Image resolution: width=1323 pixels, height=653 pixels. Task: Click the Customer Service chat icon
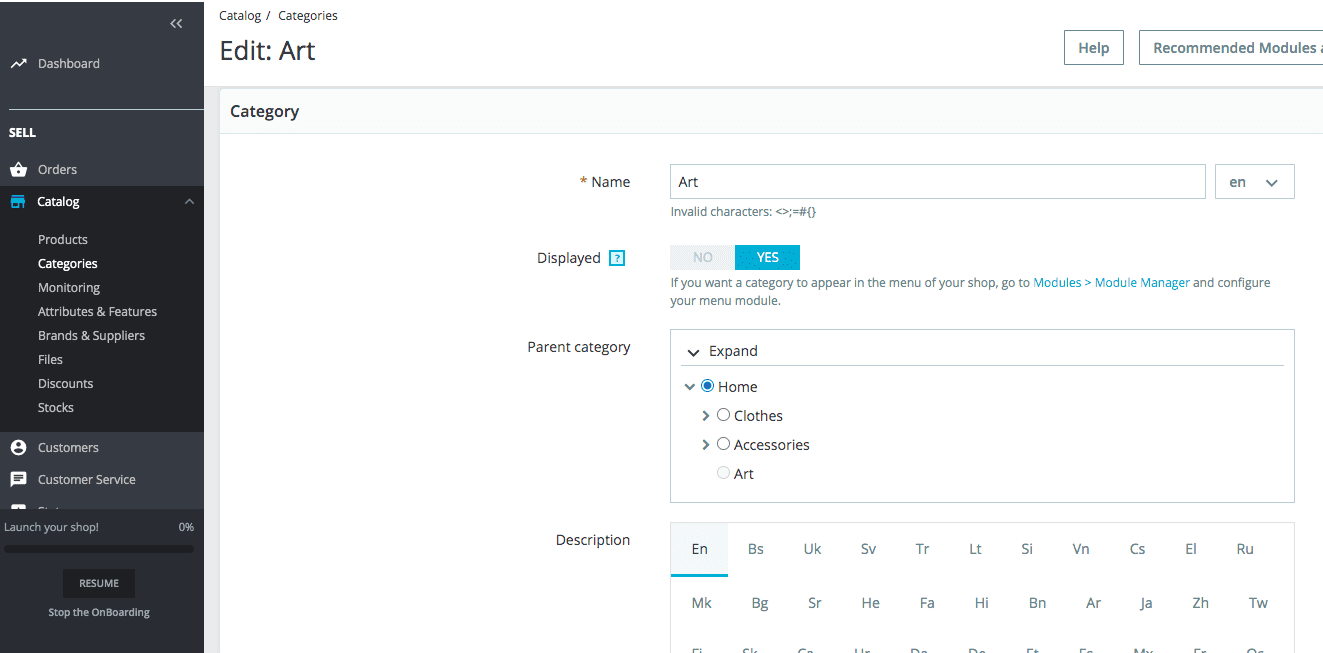click(x=17, y=479)
